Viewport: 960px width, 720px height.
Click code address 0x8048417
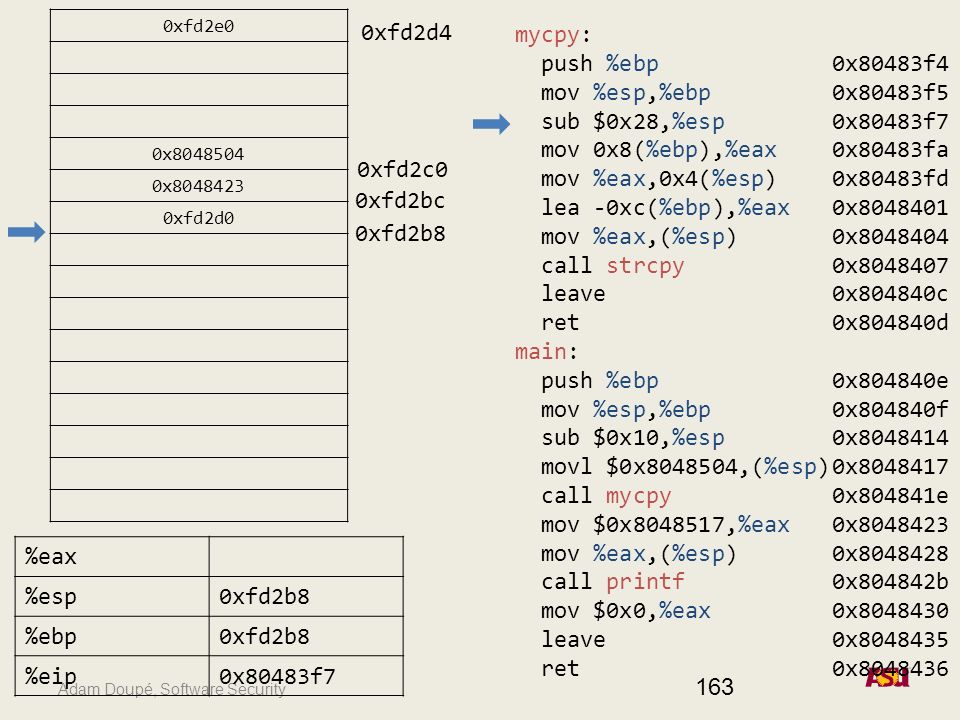click(890, 467)
